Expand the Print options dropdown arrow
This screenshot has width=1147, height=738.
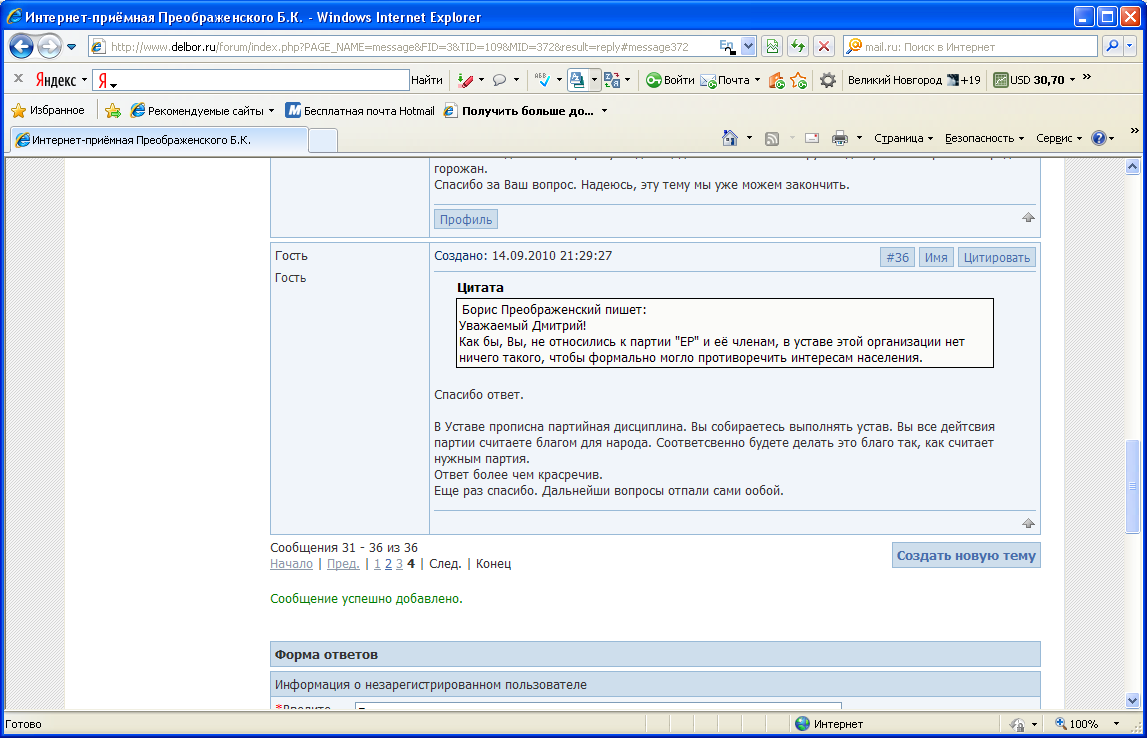click(x=860, y=138)
